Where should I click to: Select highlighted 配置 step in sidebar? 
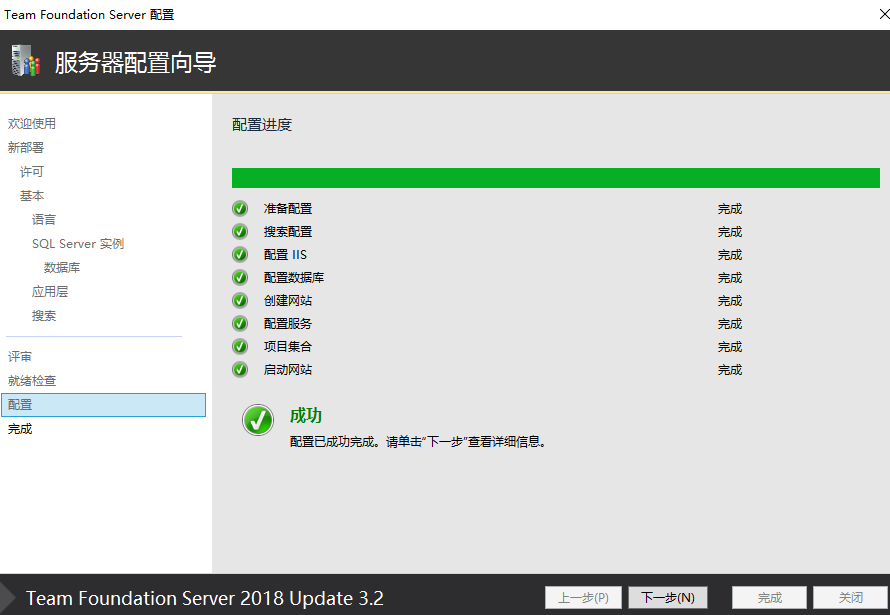pyautogui.click(x=103, y=405)
